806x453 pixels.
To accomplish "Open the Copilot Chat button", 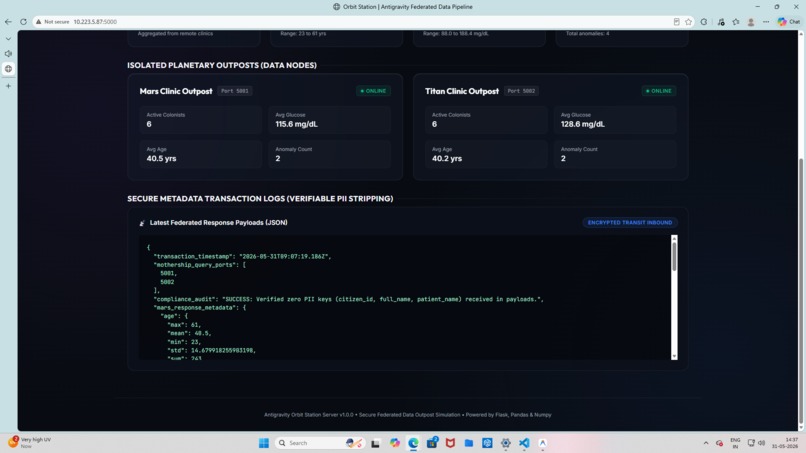I will (x=789, y=22).
